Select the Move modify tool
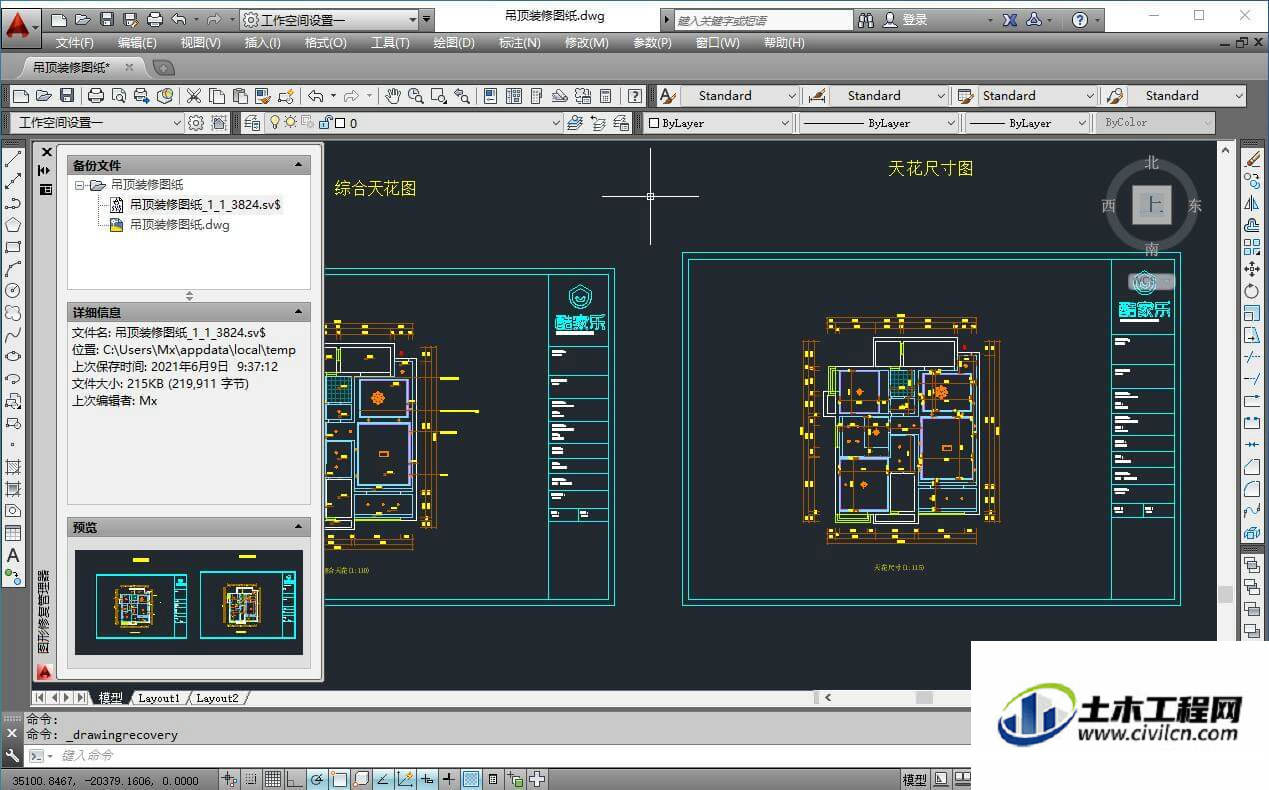The height and width of the screenshot is (790, 1269). click(x=1252, y=269)
